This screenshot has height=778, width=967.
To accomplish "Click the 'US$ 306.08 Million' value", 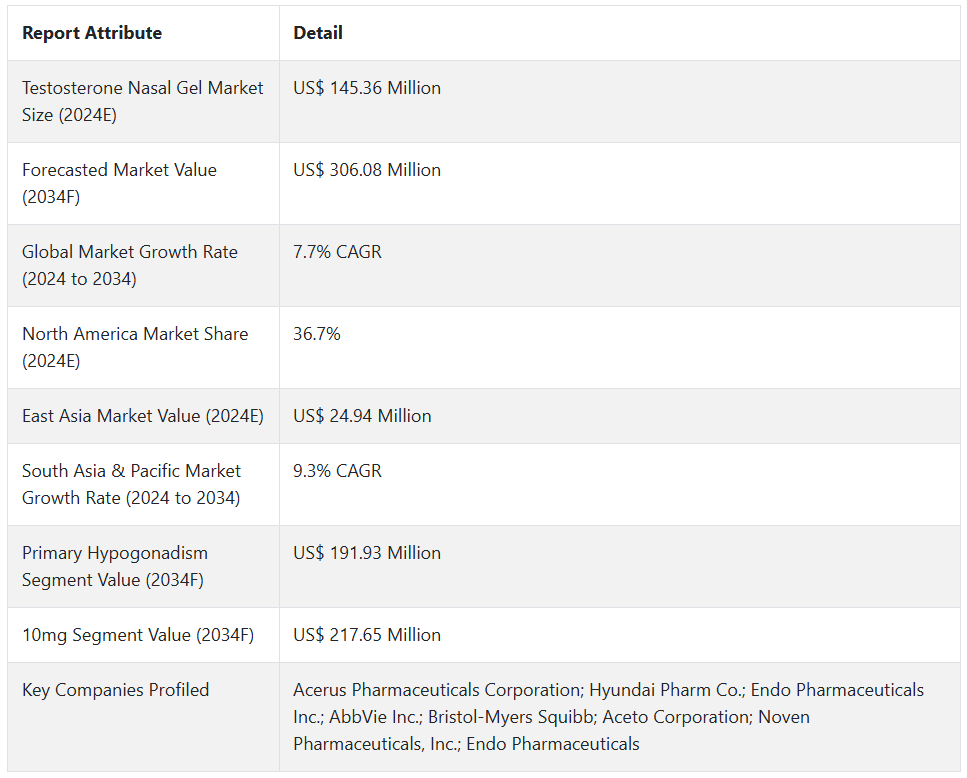I will click(x=367, y=170).
